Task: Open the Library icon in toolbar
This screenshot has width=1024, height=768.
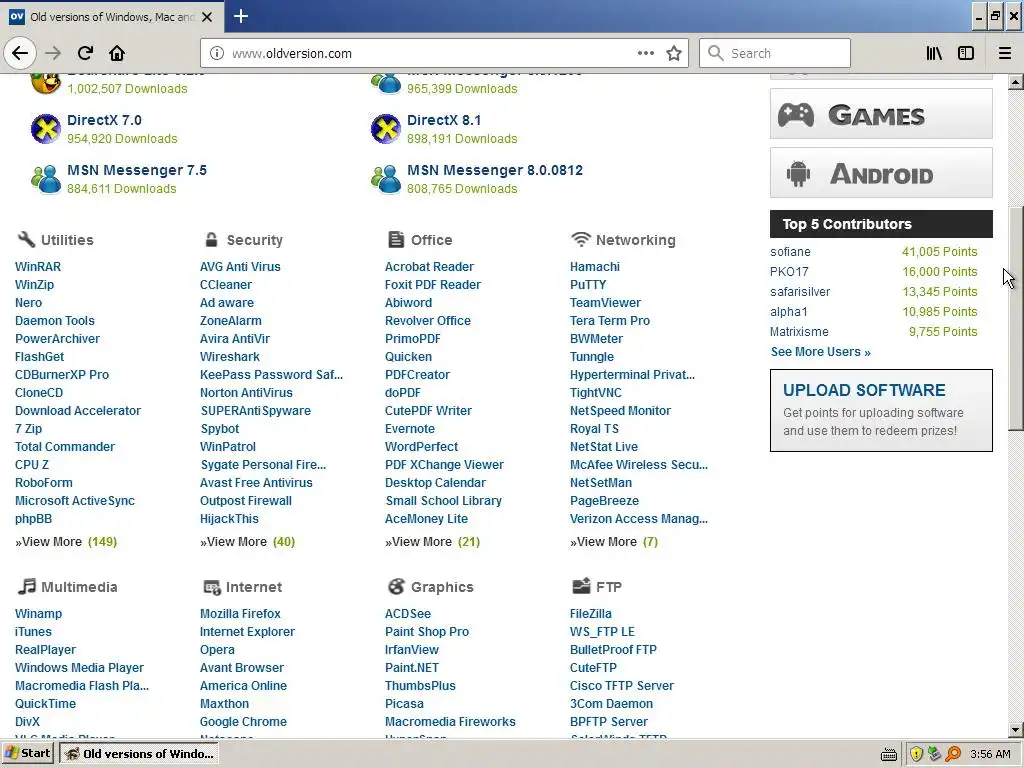Action: (934, 54)
